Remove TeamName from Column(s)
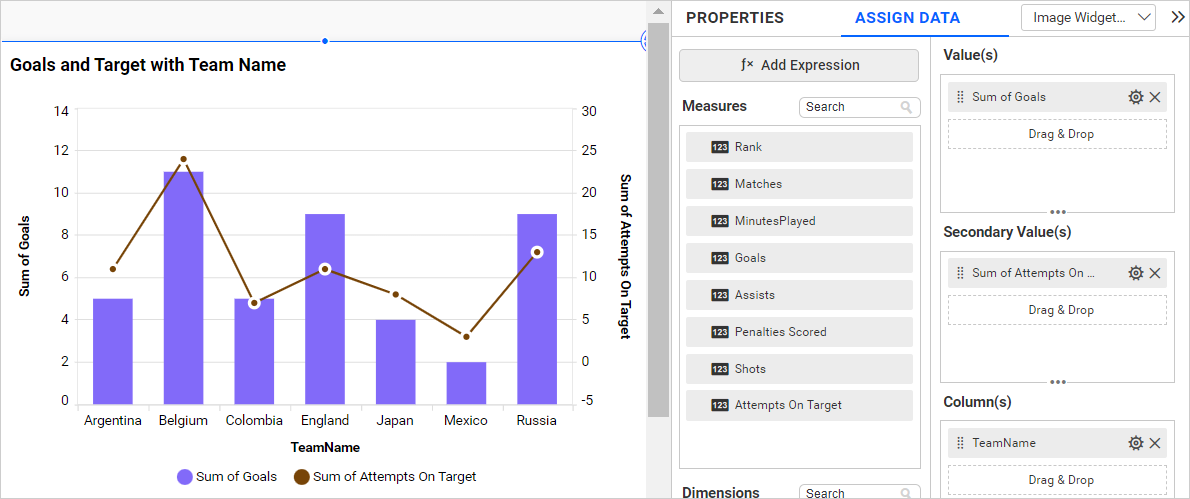The image size is (1190, 499). pyautogui.click(x=1155, y=443)
